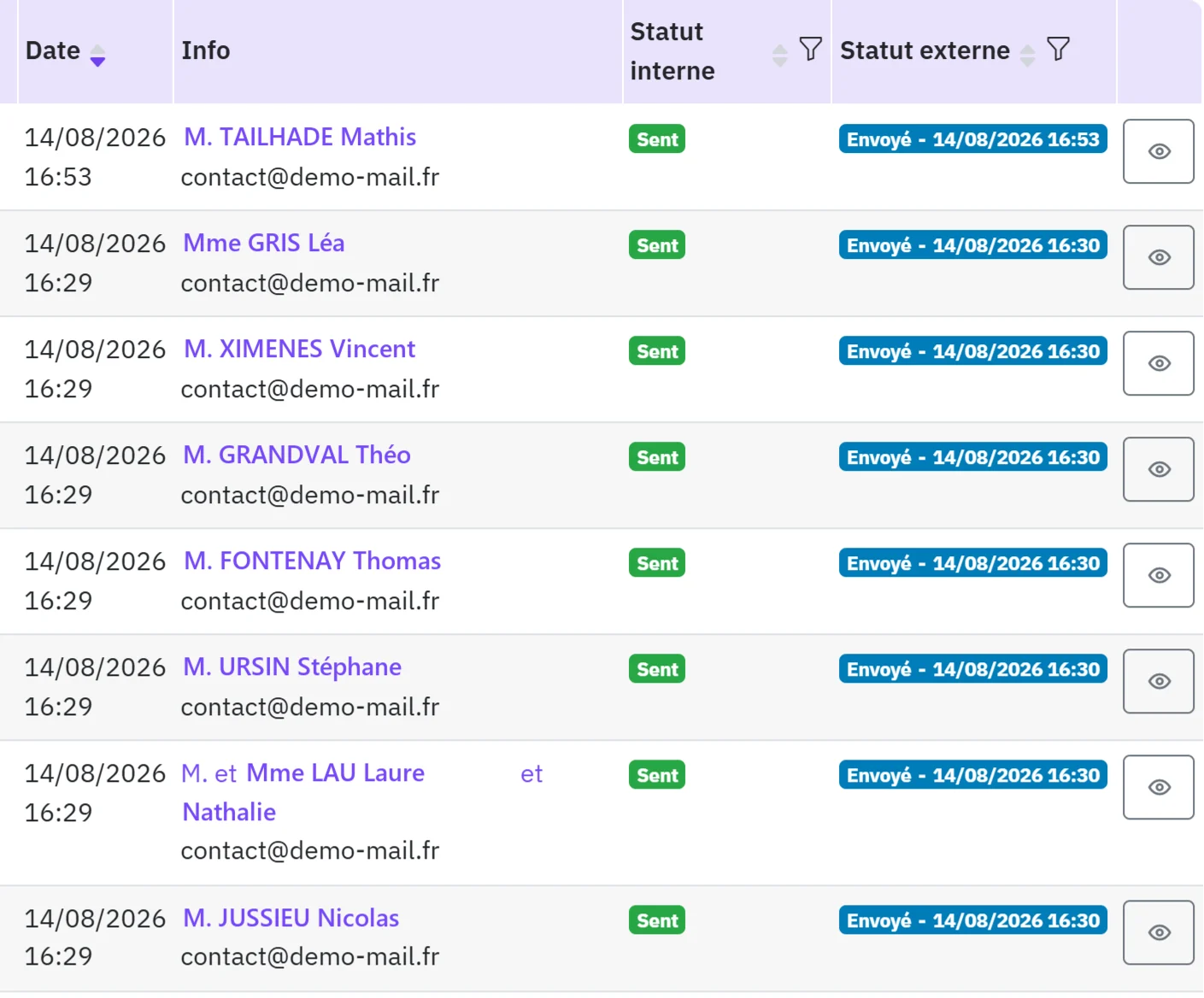Screen dimensions: 1204x998
Task: Open eye view for URSIN Stéphane row
Action: pos(1158,681)
